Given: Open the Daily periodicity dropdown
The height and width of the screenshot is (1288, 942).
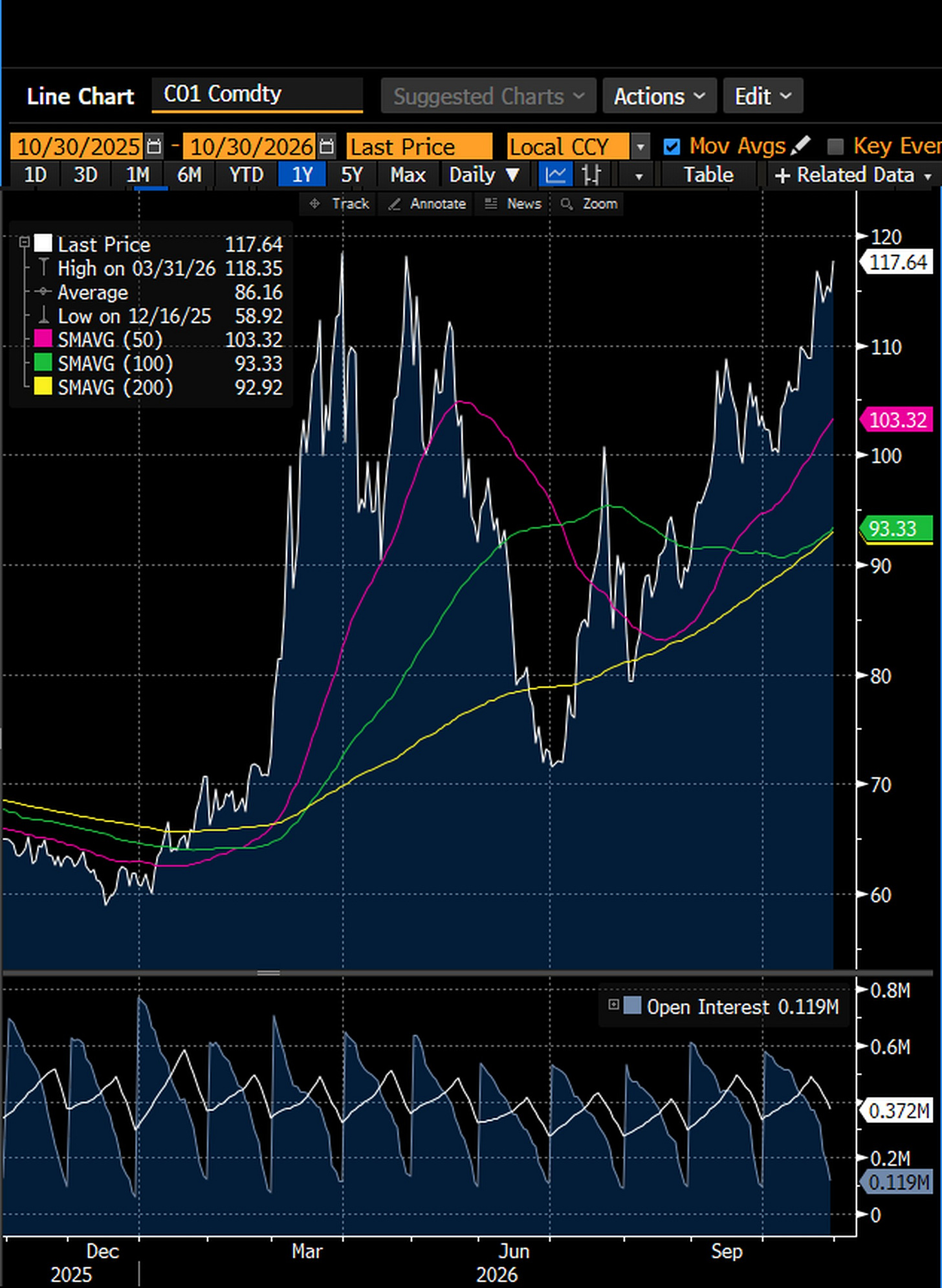Looking at the screenshot, I should (x=484, y=175).
